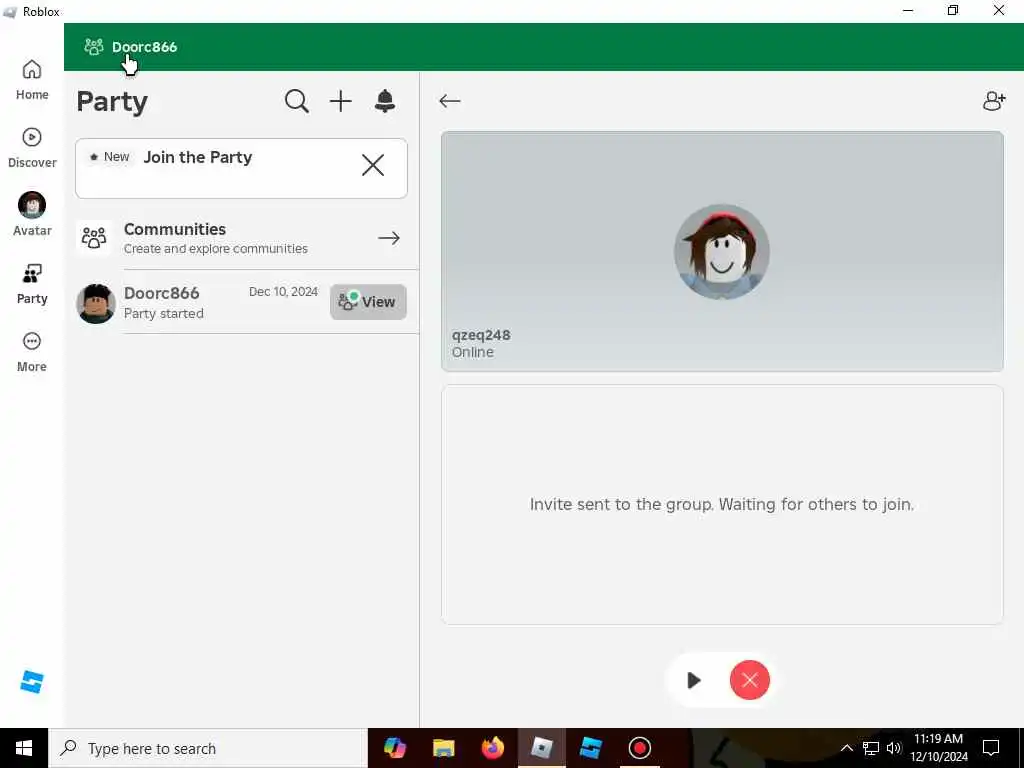Go back with the left arrow
Viewport: 1024px width, 768px height.
450,101
